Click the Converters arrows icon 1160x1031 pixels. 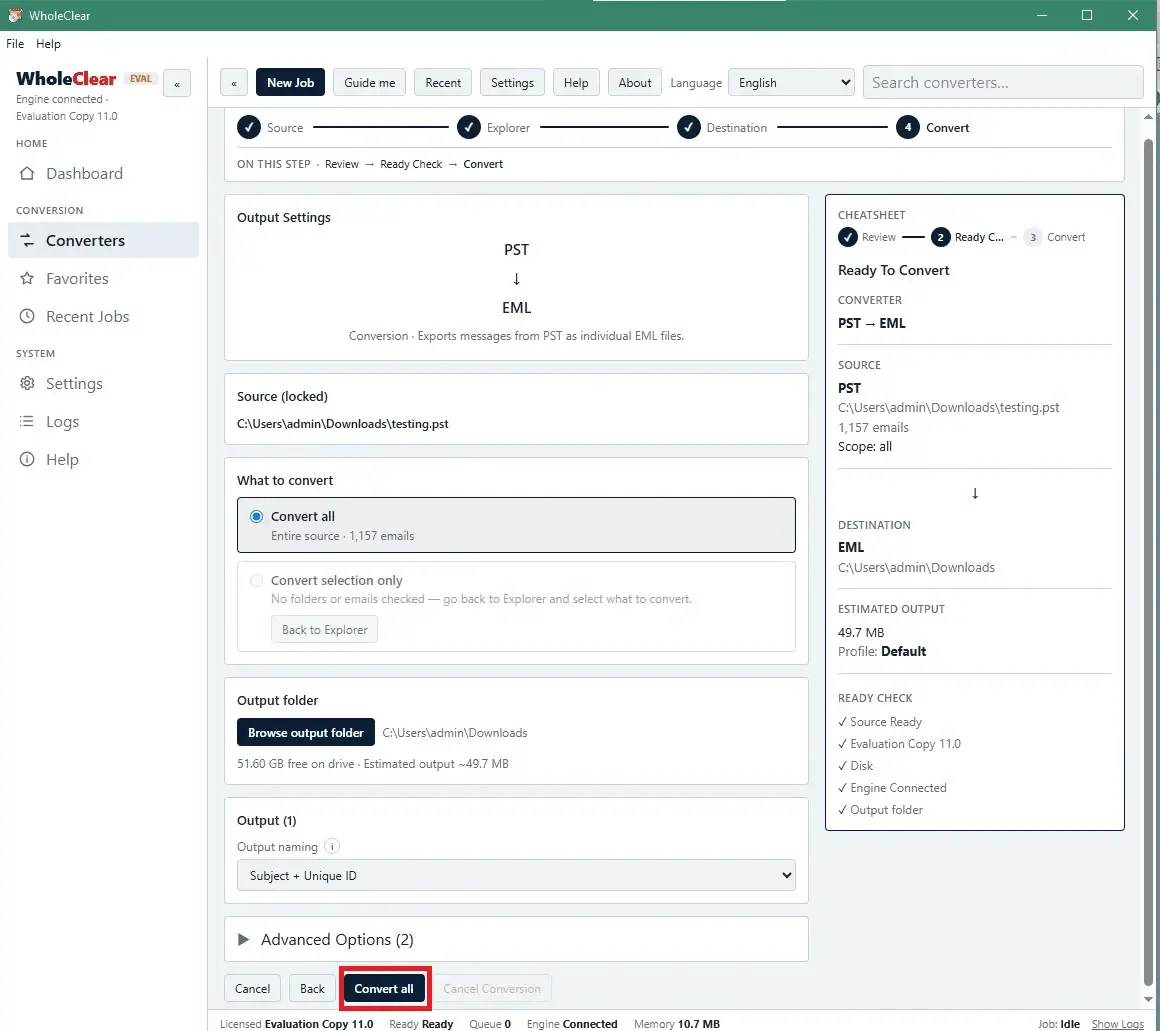27,240
